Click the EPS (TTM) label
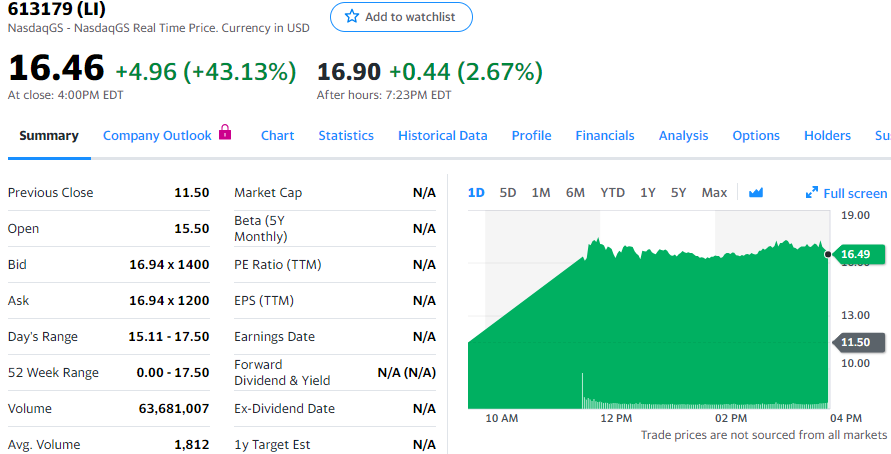The image size is (891, 454). [x=264, y=301]
